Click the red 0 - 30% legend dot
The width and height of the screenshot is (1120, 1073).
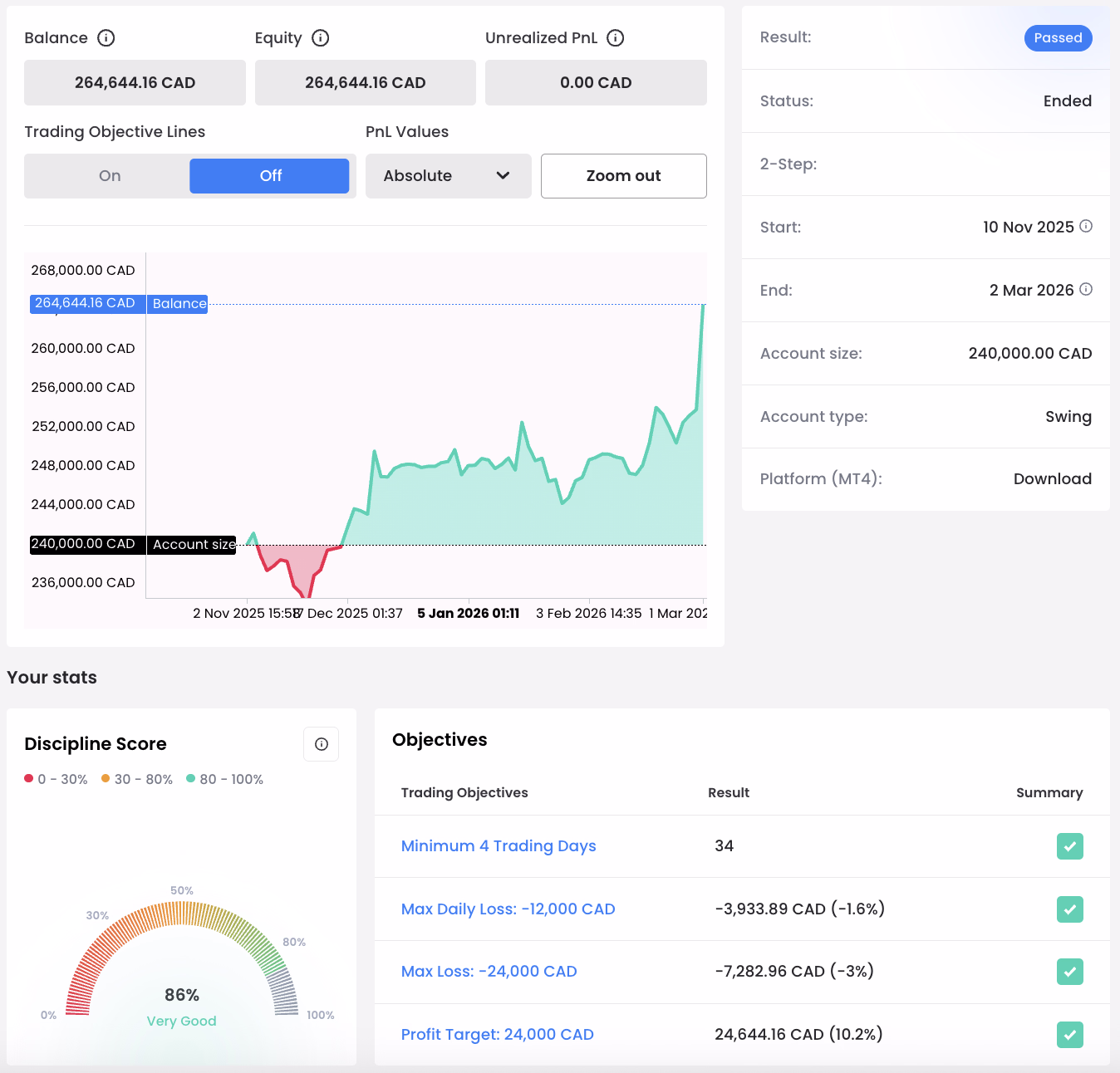tap(29, 779)
